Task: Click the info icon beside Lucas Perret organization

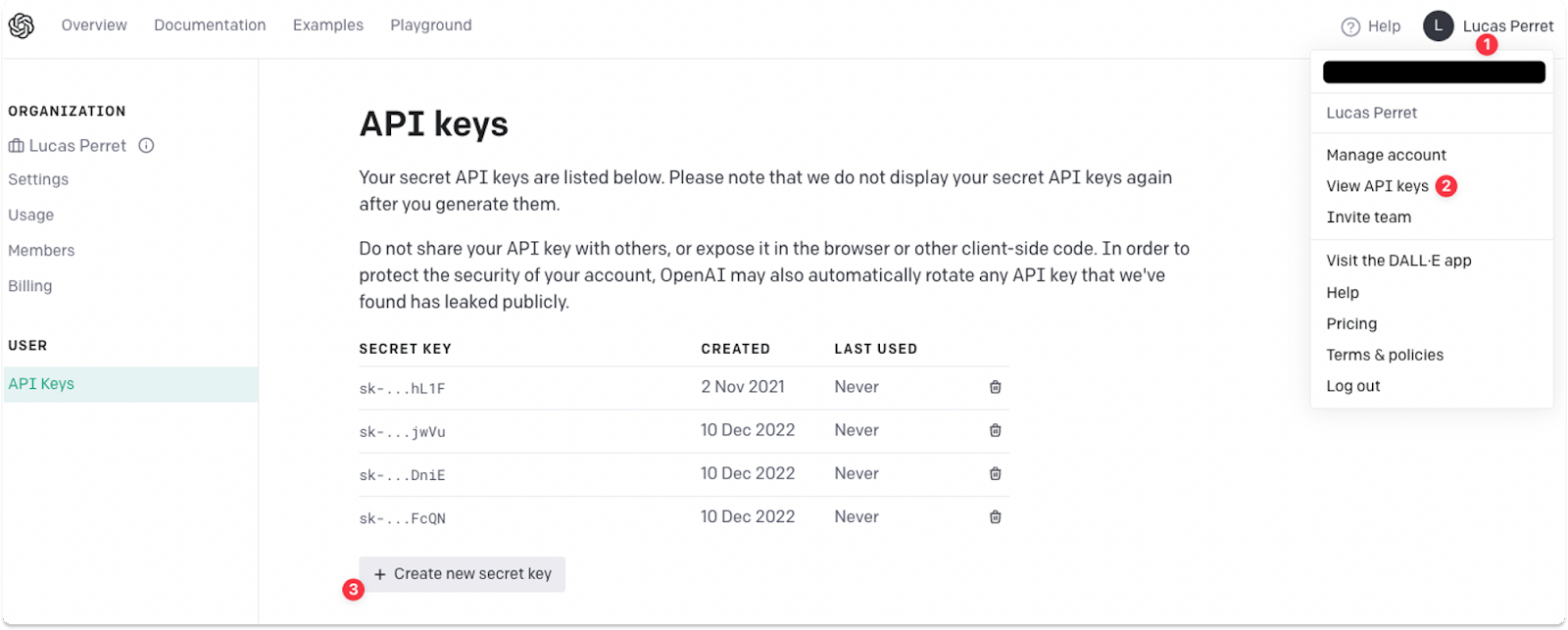Action: 146,146
